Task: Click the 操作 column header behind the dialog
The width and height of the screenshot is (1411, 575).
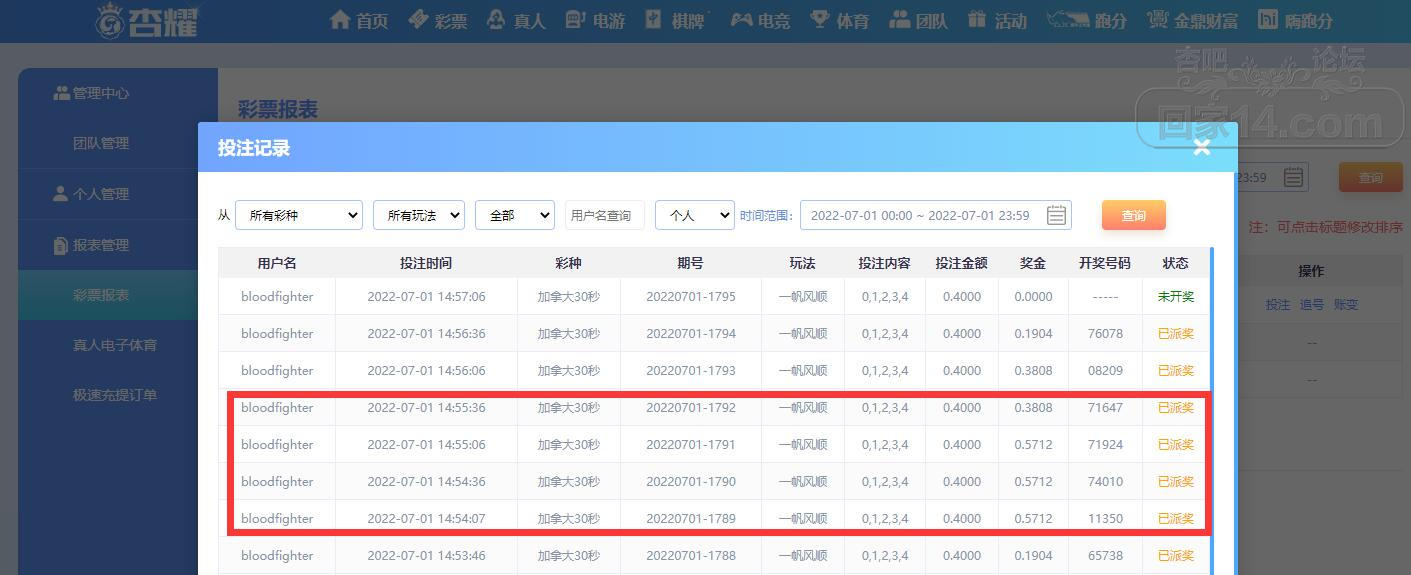Action: pyautogui.click(x=1311, y=271)
